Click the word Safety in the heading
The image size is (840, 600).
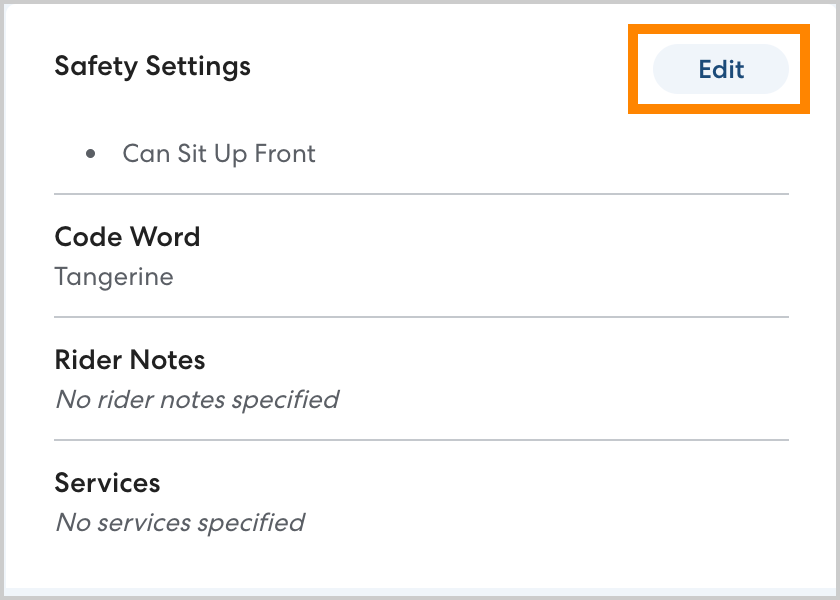point(97,66)
